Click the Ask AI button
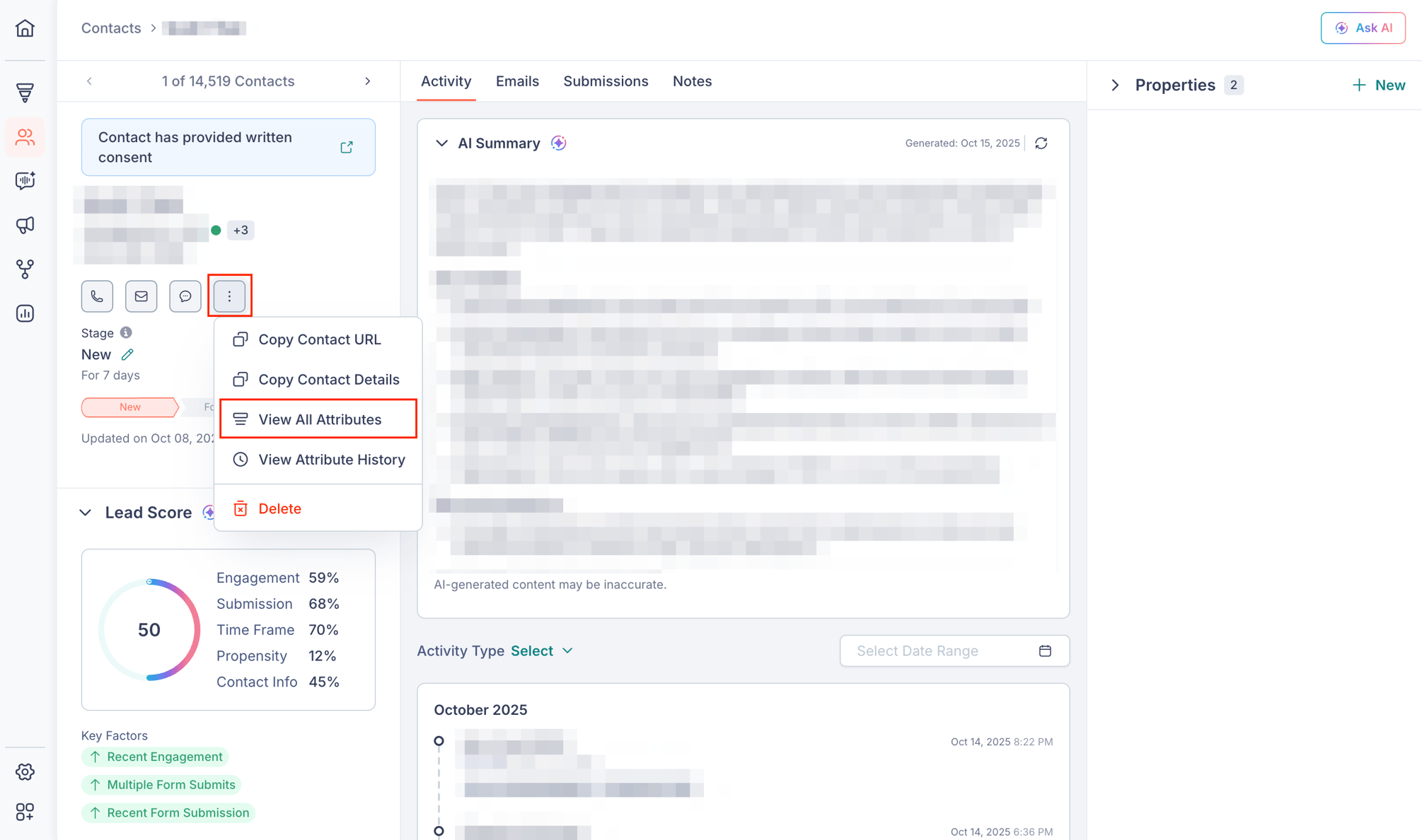Screen dimensions: 1422x840 click(1363, 28)
